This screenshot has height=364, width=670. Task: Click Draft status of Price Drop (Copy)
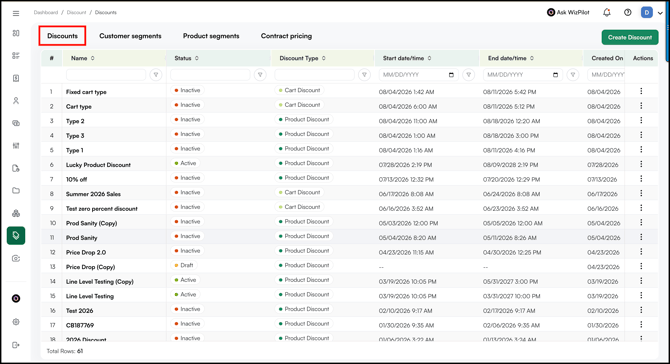(183, 265)
